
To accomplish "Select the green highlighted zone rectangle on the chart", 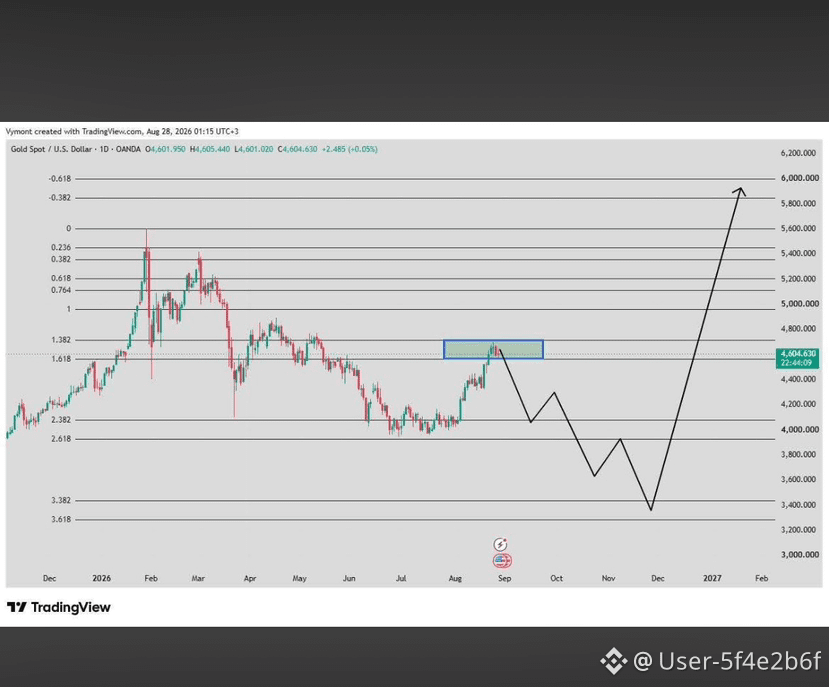I will click(x=493, y=350).
